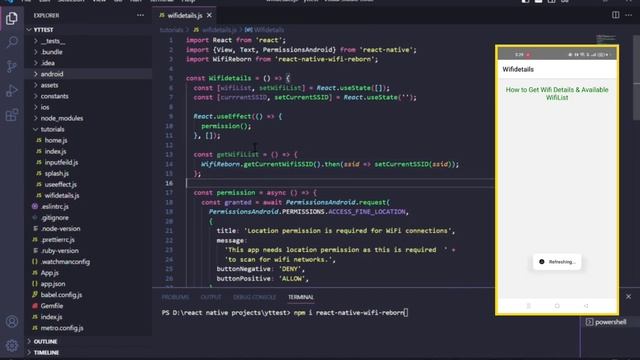Expand the OUTLINE section
Image resolution: width=640 pixels, height=360 pixels.
tap(88, 341)
